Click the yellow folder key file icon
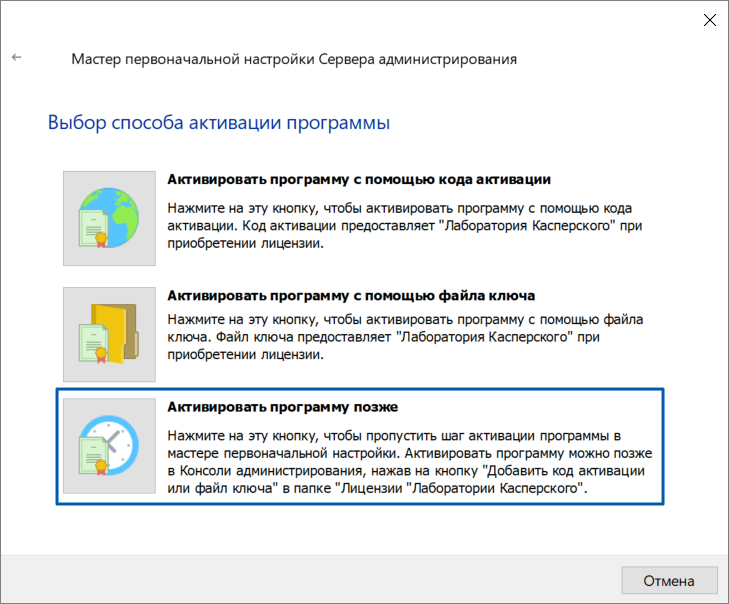 coord(109,334)
